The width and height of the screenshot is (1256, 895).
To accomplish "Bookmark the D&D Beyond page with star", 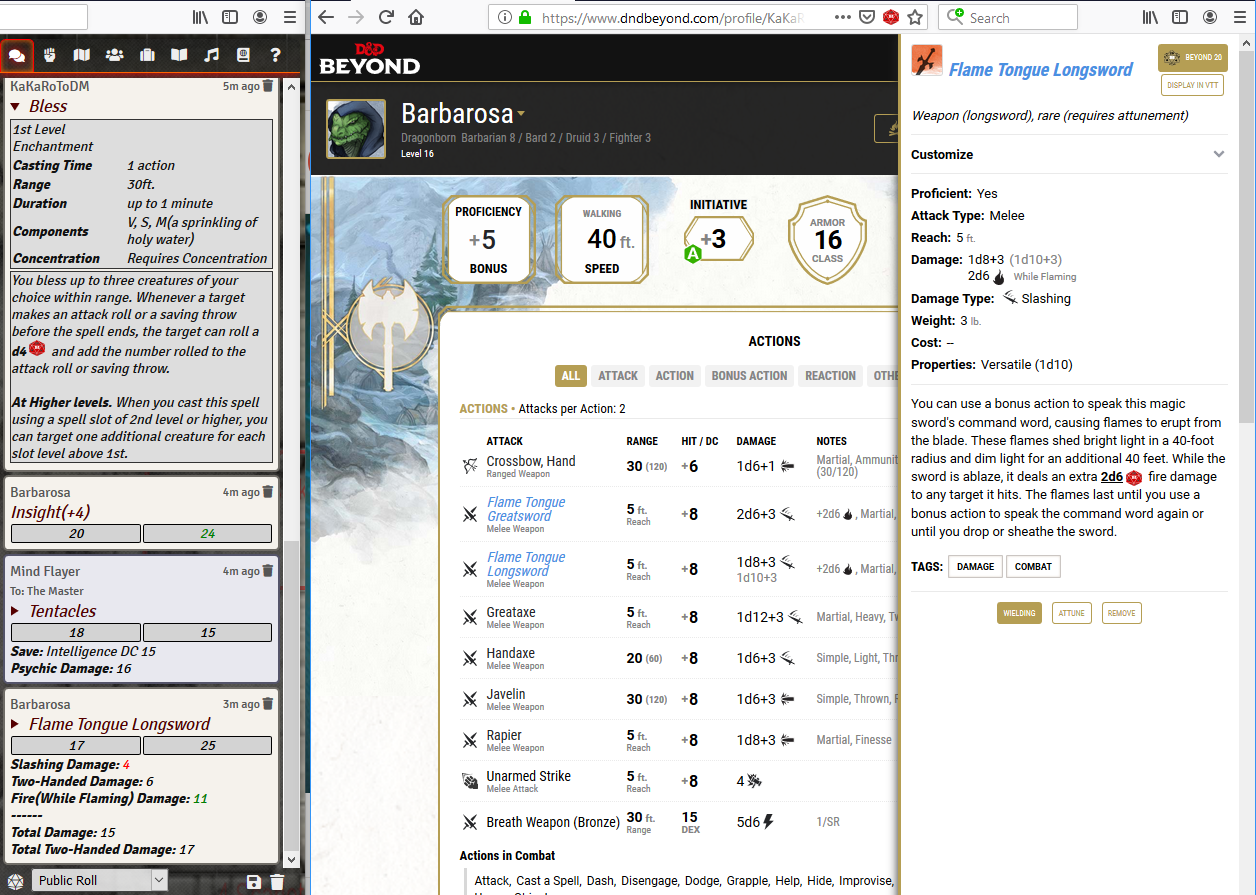I will coord(915,17).
